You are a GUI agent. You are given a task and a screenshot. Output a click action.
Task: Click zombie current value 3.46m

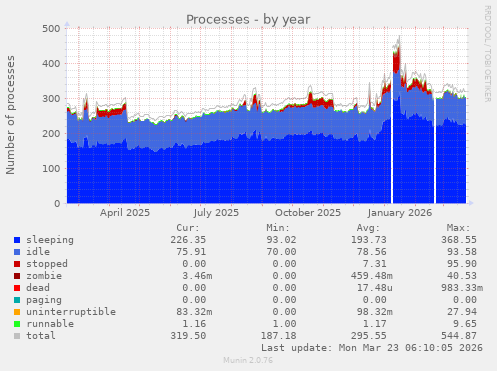click(197, 276)
